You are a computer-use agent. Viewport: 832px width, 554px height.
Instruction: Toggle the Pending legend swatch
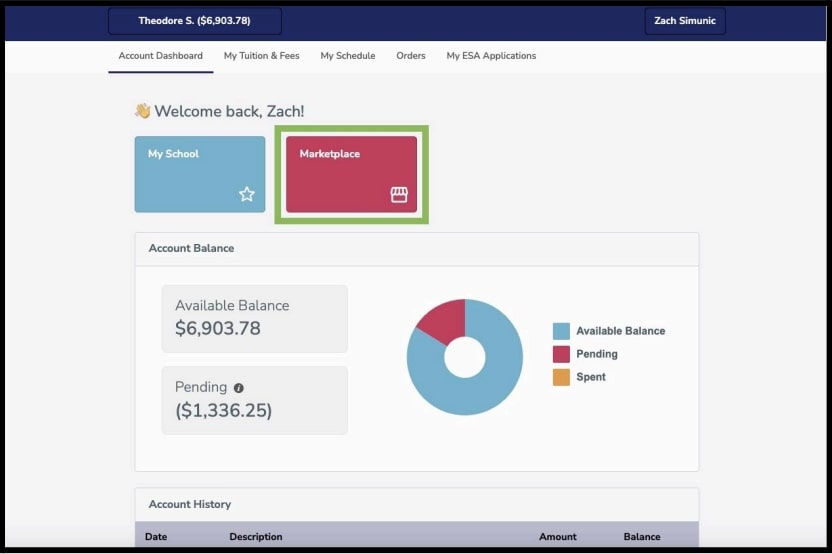click(x=562, y=354)
